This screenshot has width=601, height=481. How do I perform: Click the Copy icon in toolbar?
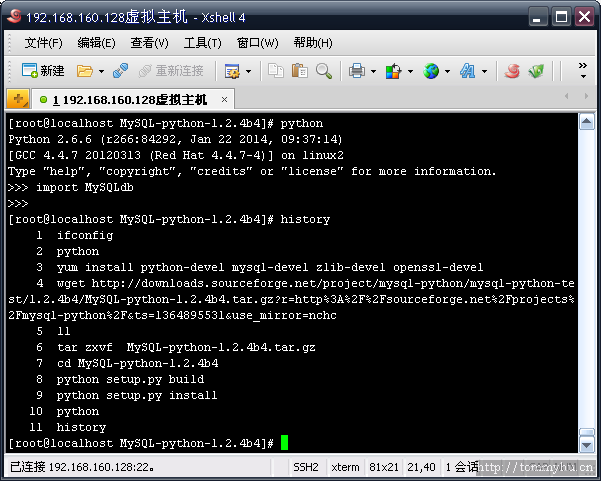tap(276, 71)
